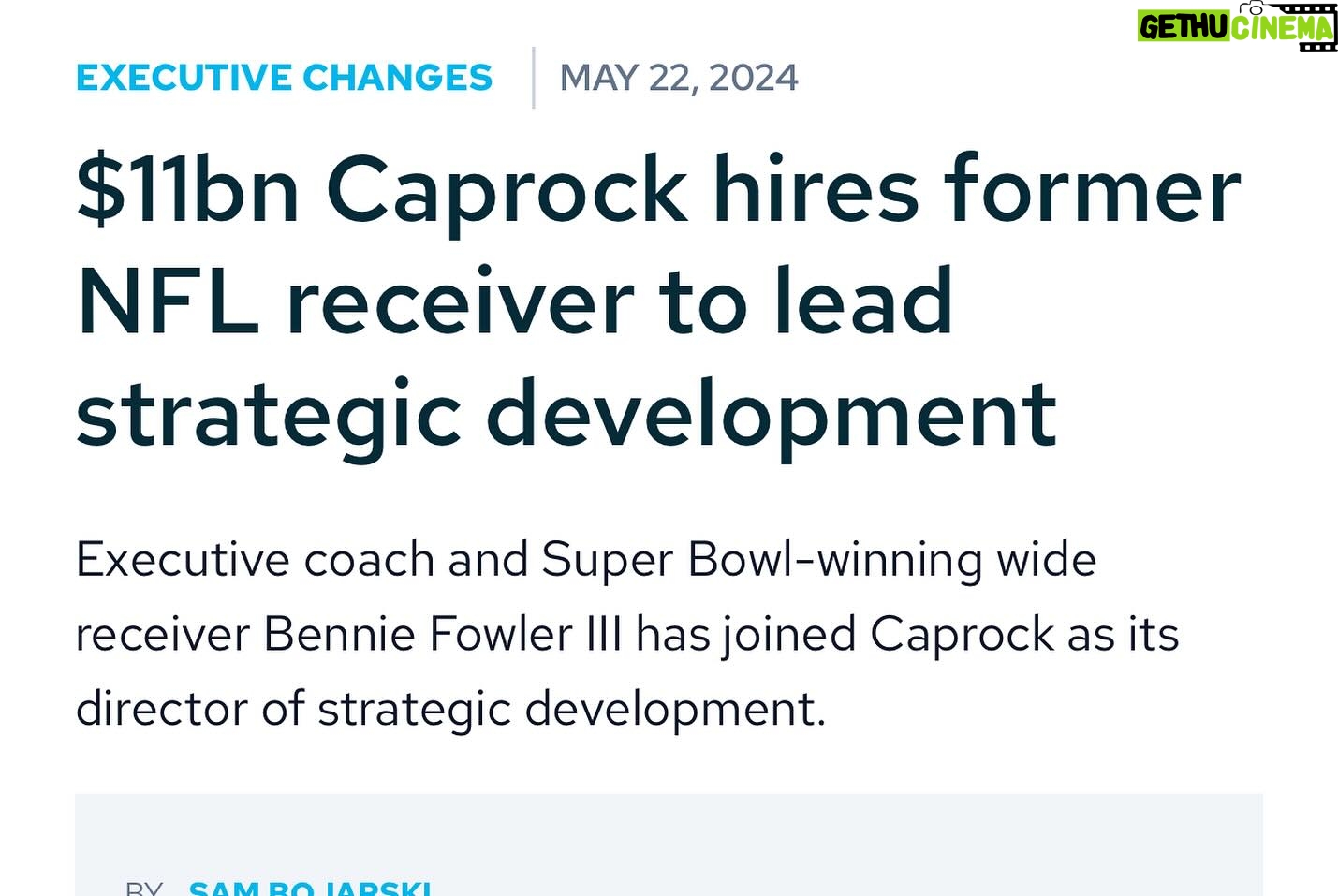Click the vertical divider beside the date
Image resolution: width=1338 pixels, height=896 pixels.
click(x=533, y=78)
